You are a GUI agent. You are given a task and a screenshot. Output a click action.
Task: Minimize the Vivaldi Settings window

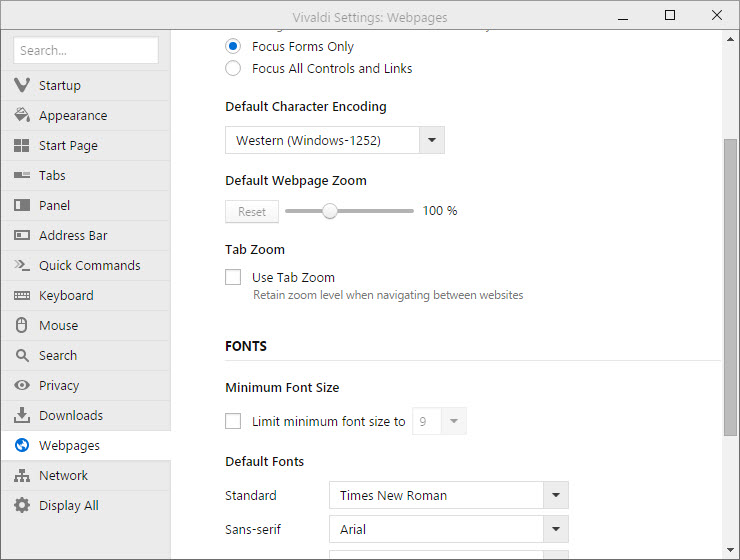tap(623, 18)
